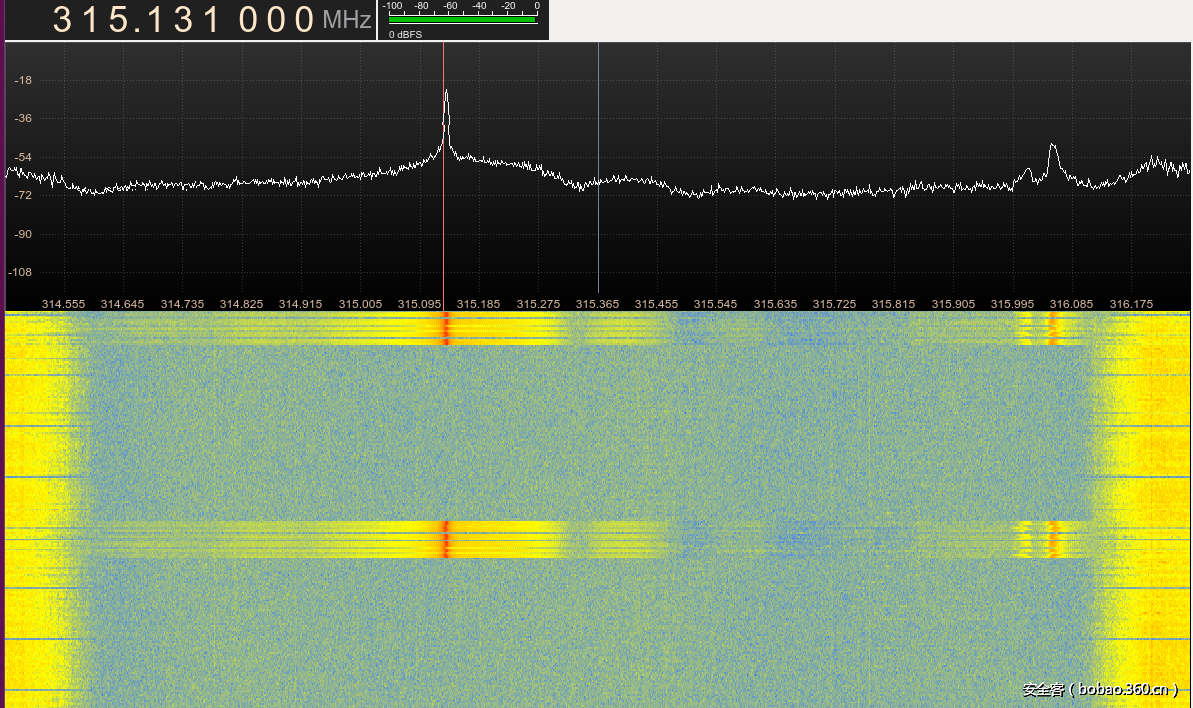The width and height of the screenshot is (1193, 708).
Task: Click the -36 dB level label
Action: 24,118
